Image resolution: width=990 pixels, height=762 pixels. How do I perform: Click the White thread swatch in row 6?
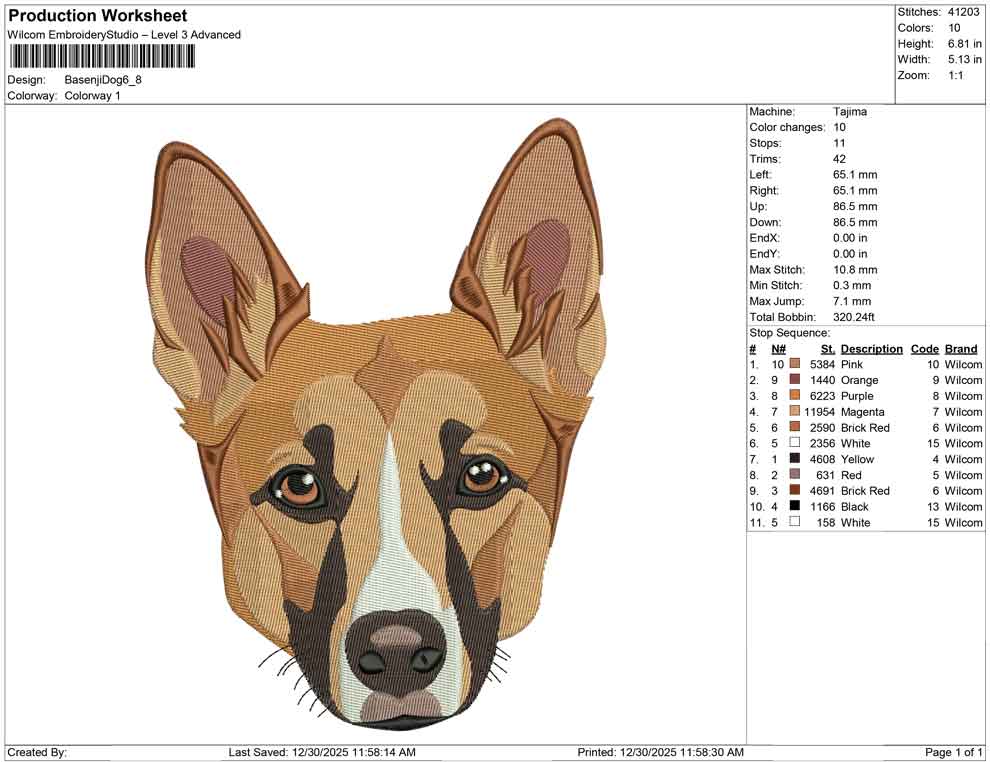point(794,443)
